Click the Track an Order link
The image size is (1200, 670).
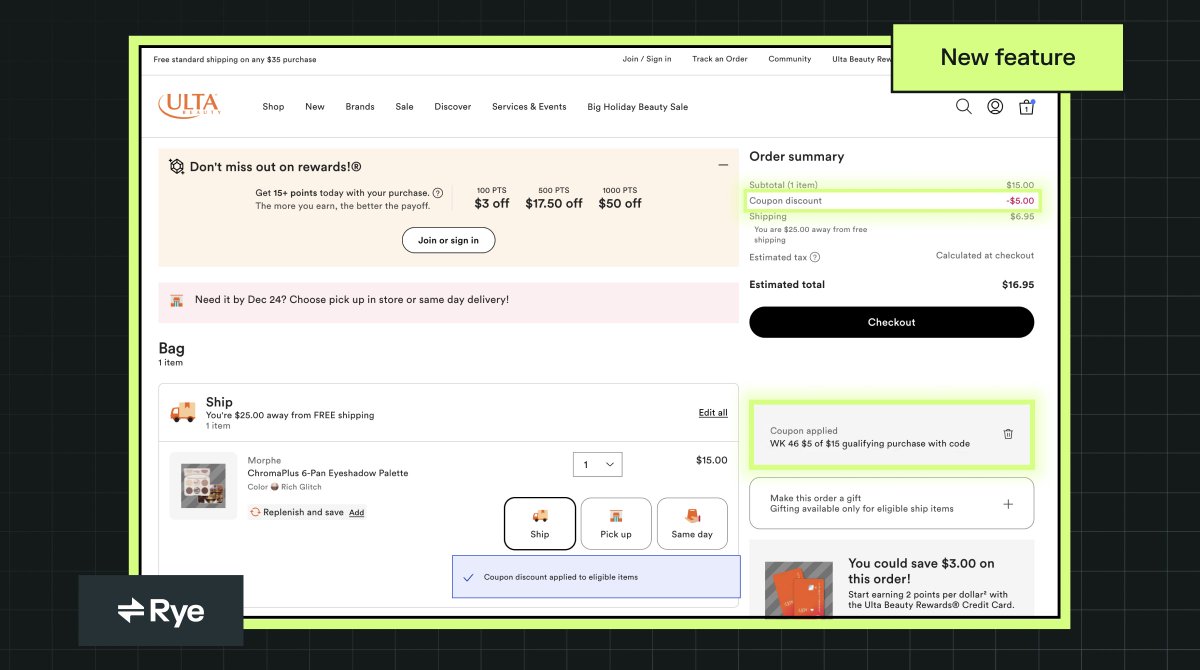pos(720,59)
